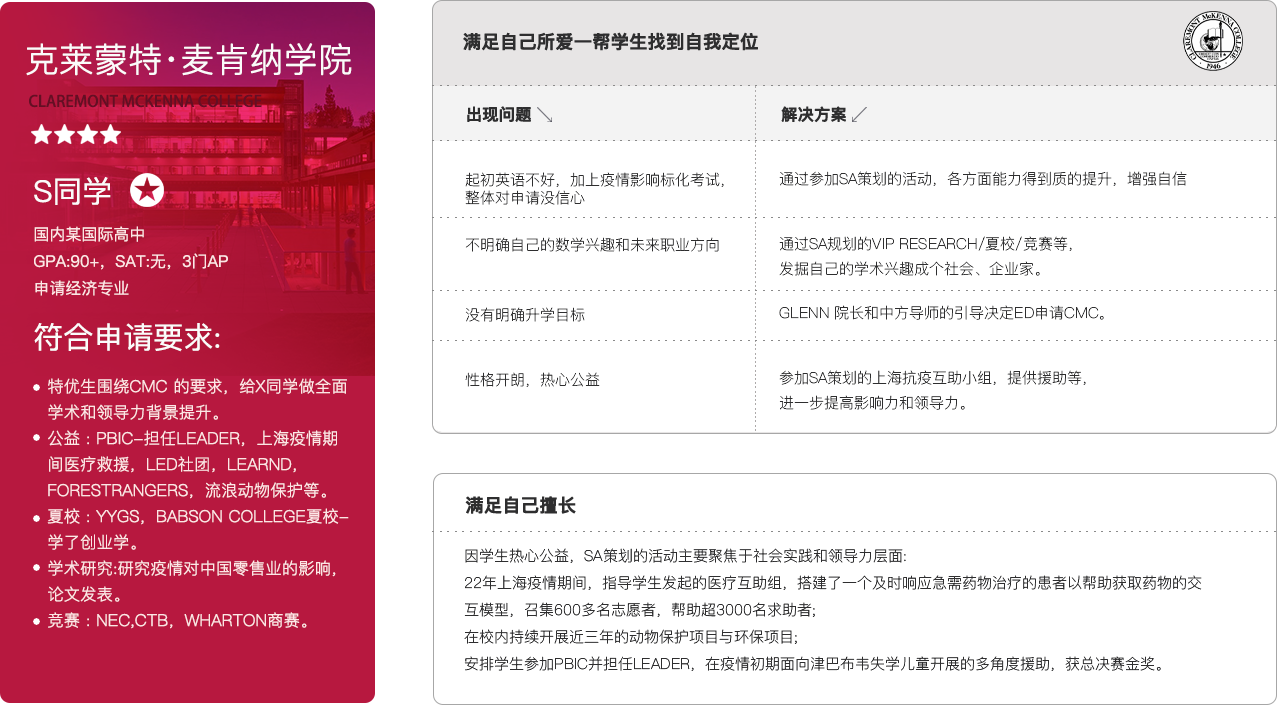Click the 出现问题 column header
Screen dimensions: 1277x705
(499, 115)
